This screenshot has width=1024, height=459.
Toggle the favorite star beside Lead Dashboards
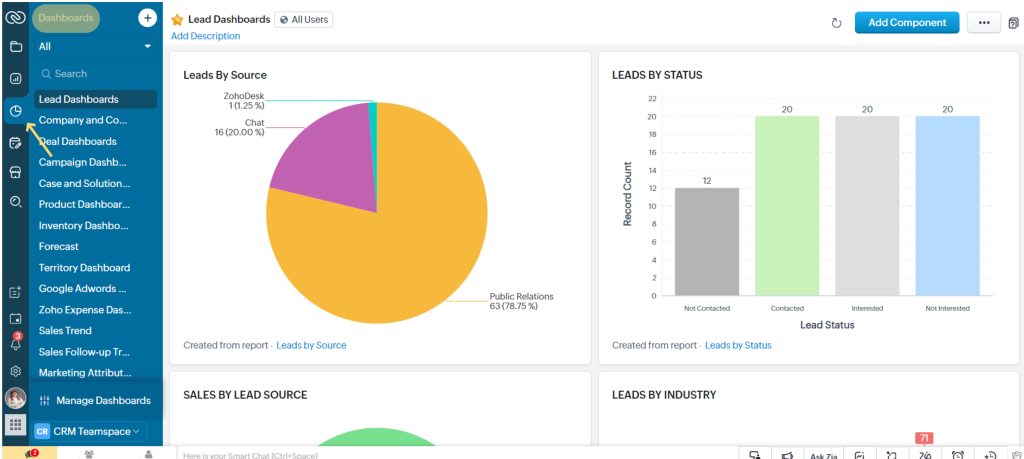click(x=177, y=20)
